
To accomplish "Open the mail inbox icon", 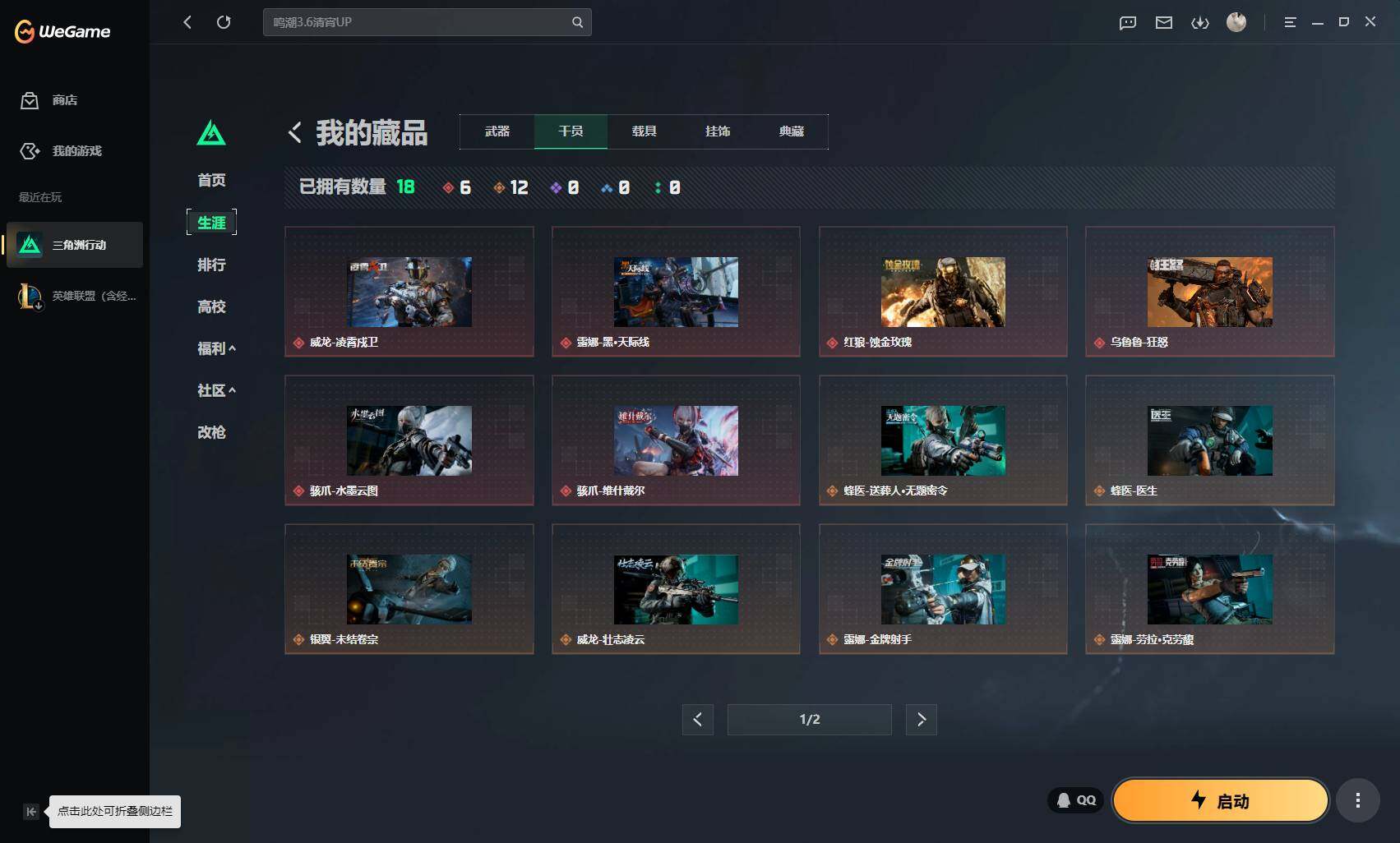I will coord(1164,23).
